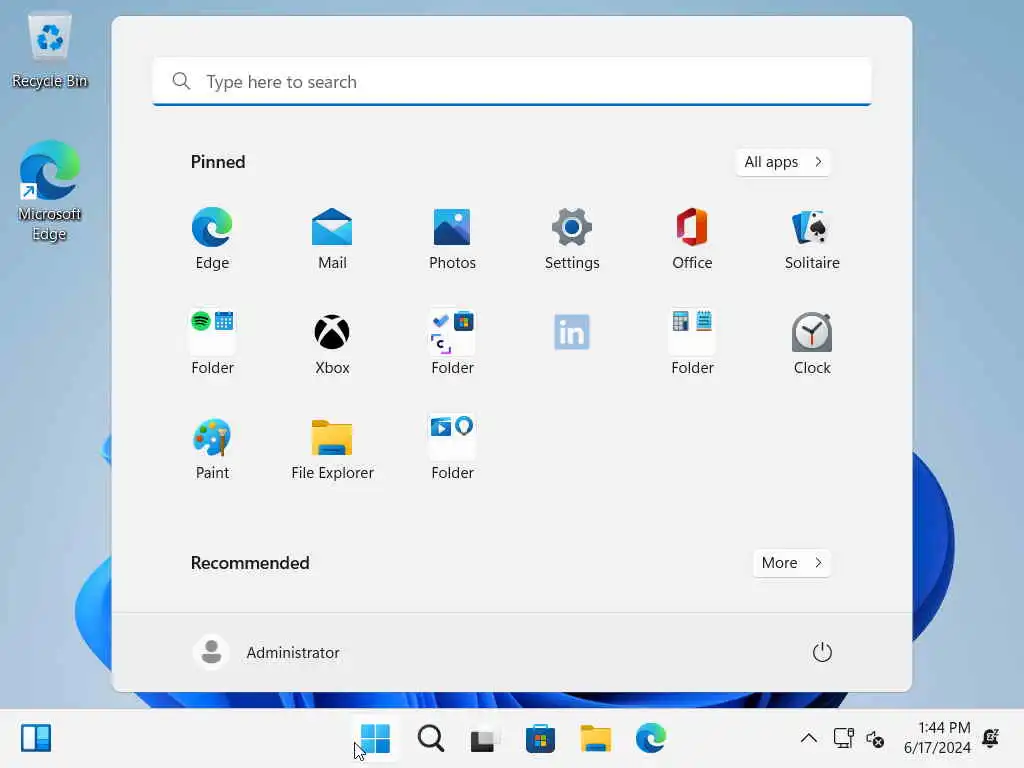Open the clock showing 1:44 PM

pyautogui.click(x=937, y=738)
